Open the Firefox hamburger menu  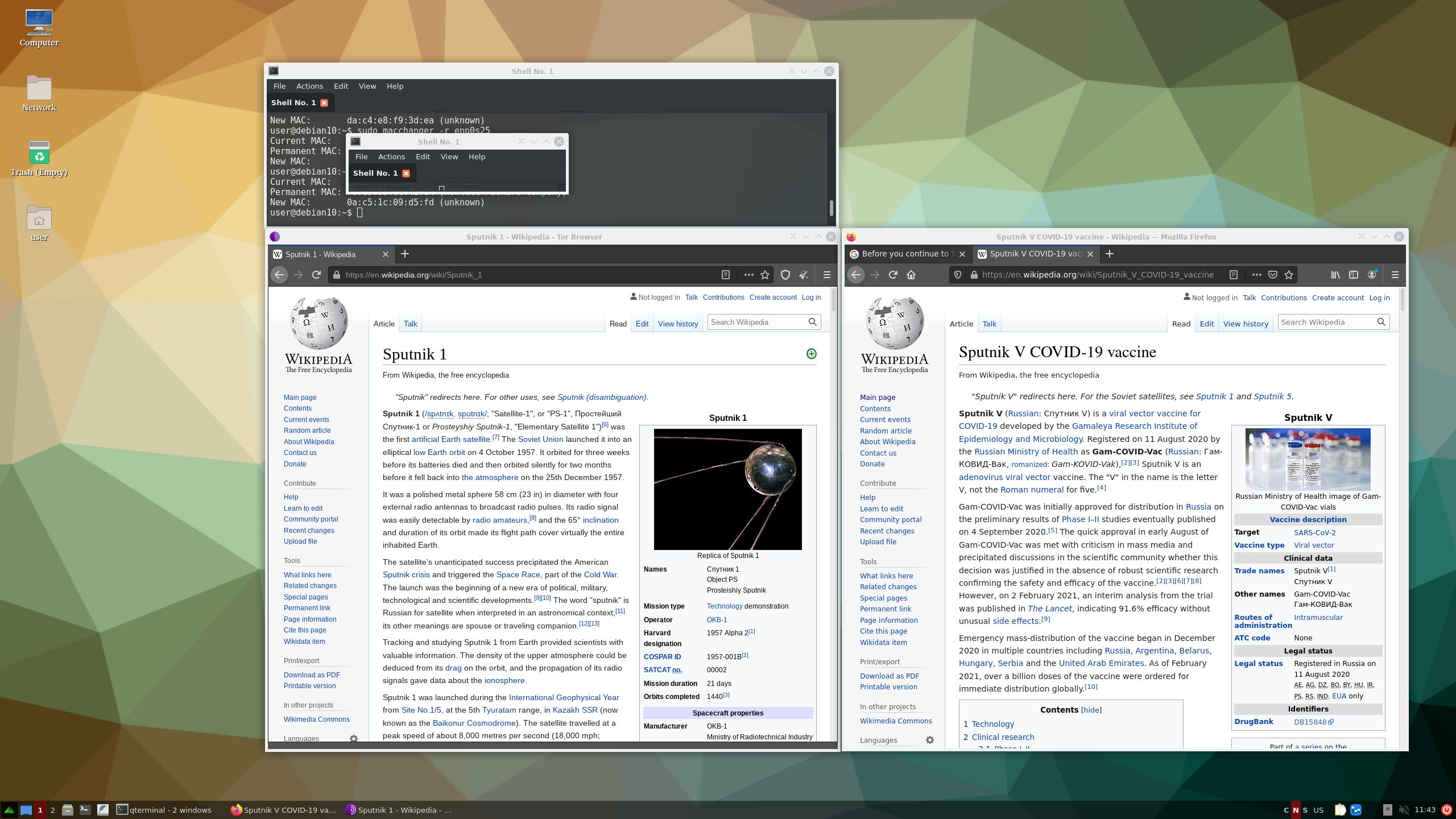coord(1395,275)
